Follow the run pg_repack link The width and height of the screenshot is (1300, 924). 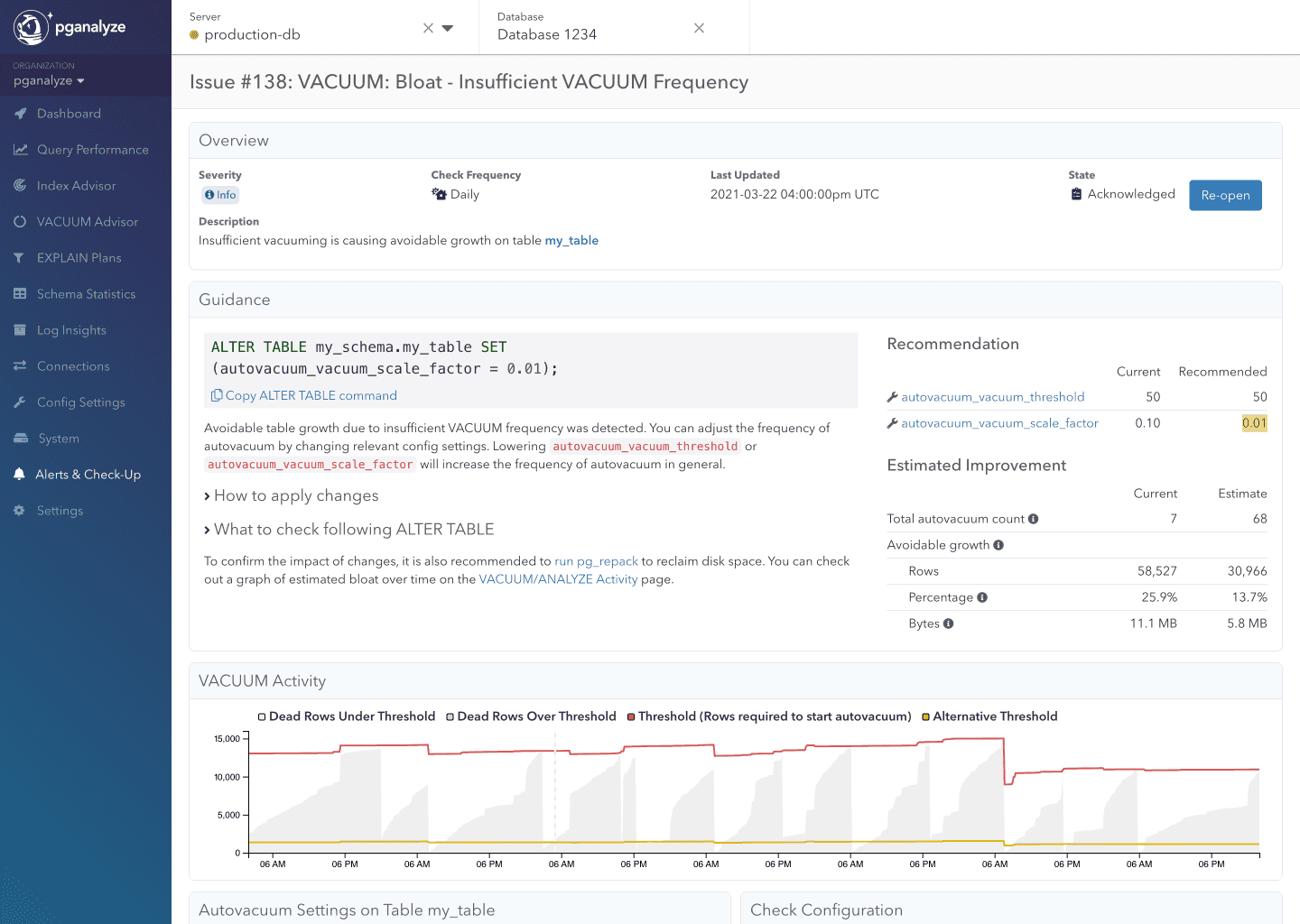(x=596, y=561)
